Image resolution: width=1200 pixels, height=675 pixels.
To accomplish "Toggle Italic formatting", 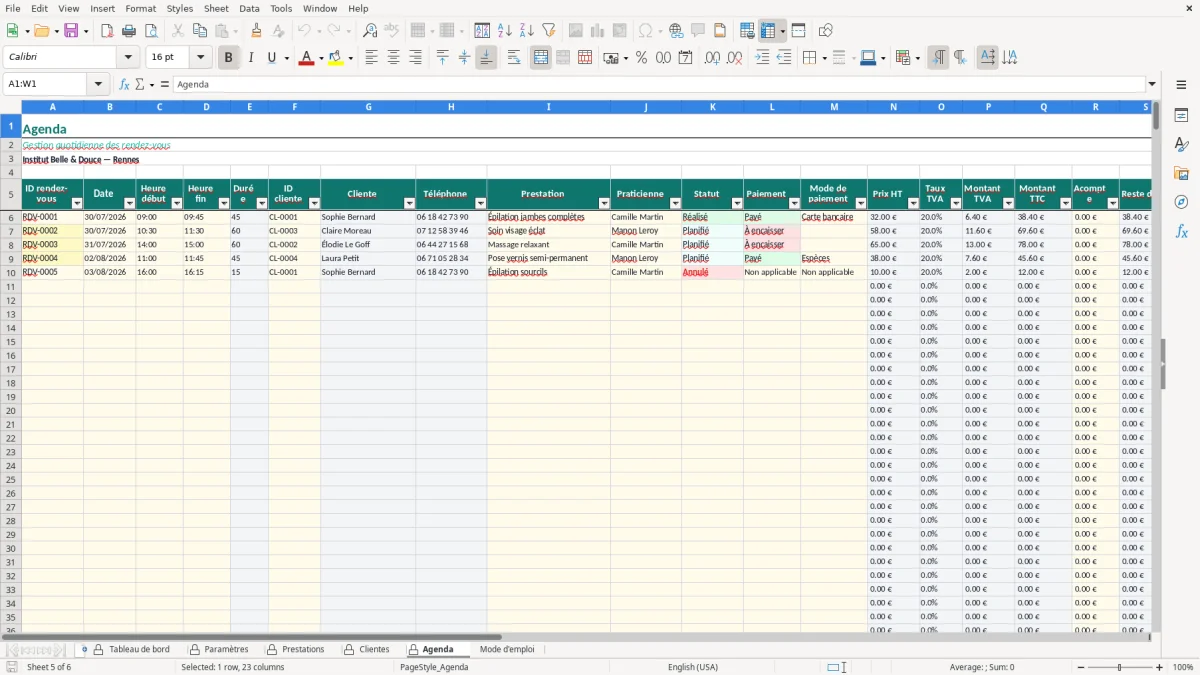I will (x=251, y=58).
